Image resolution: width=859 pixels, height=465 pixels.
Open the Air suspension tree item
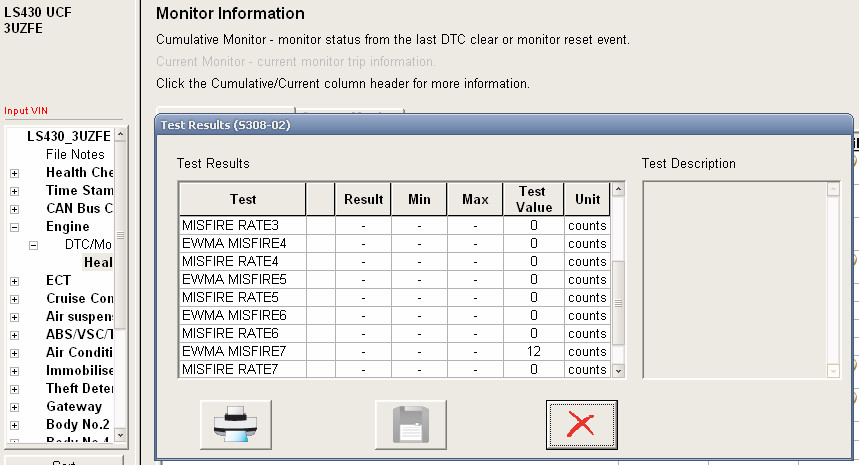[x=78, y=317]
